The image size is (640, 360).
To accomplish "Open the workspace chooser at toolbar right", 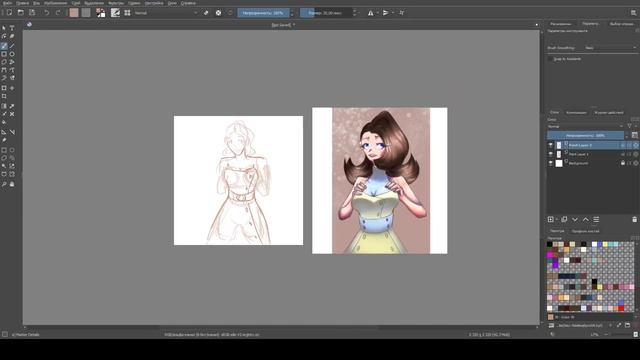I will 633,13.
